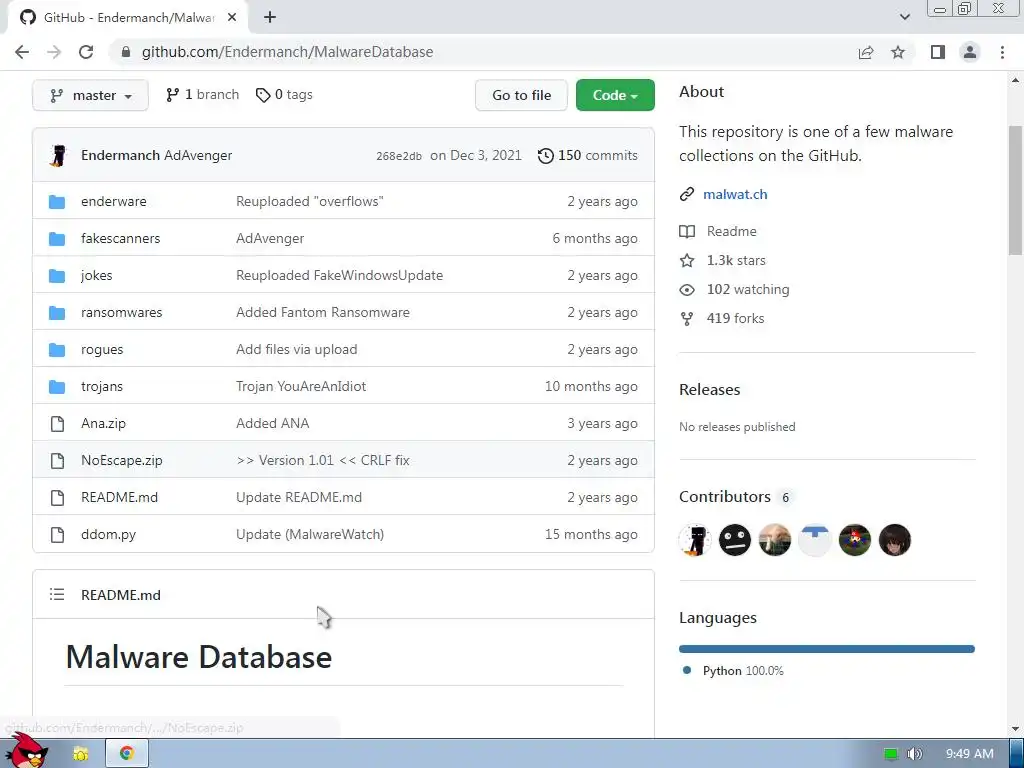The height and width of the screenshot is (768, 1024).
Task: Click the trojans folder icon
Action: click(57, 387)
